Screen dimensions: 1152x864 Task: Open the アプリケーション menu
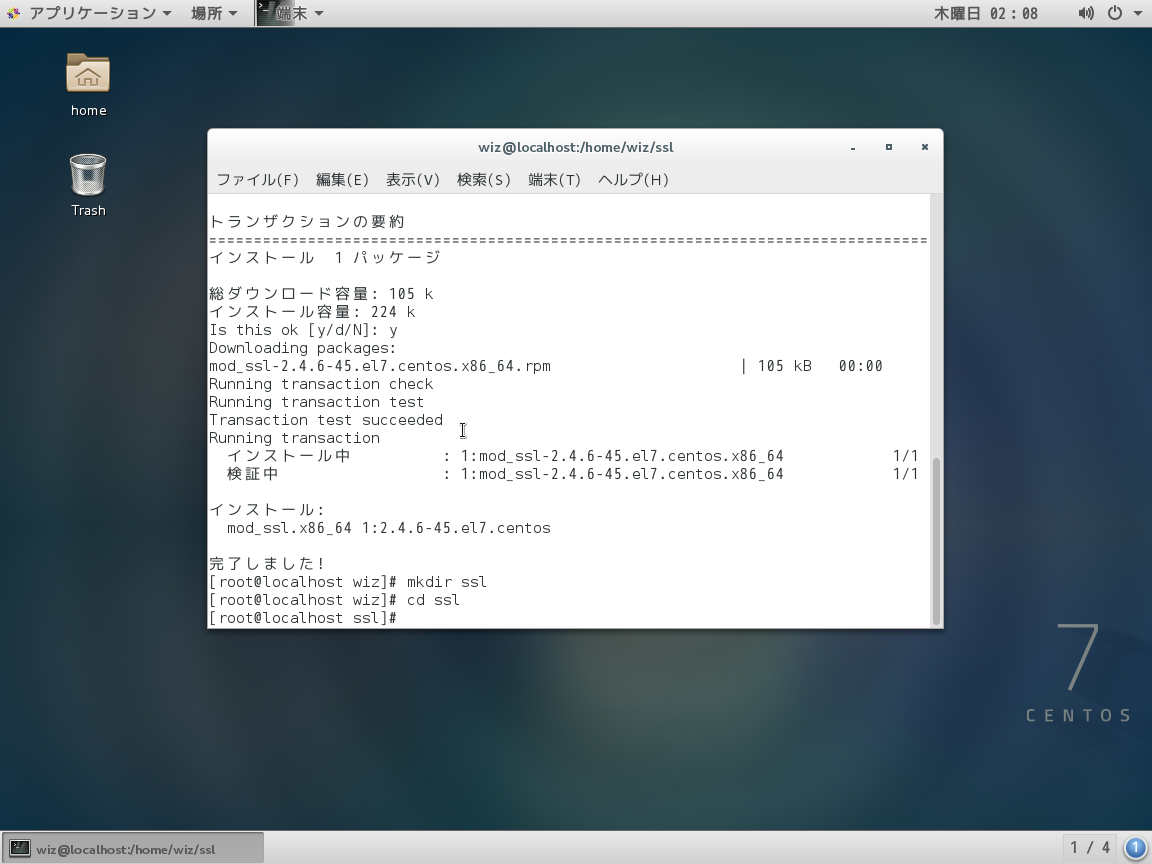[100, 13]
